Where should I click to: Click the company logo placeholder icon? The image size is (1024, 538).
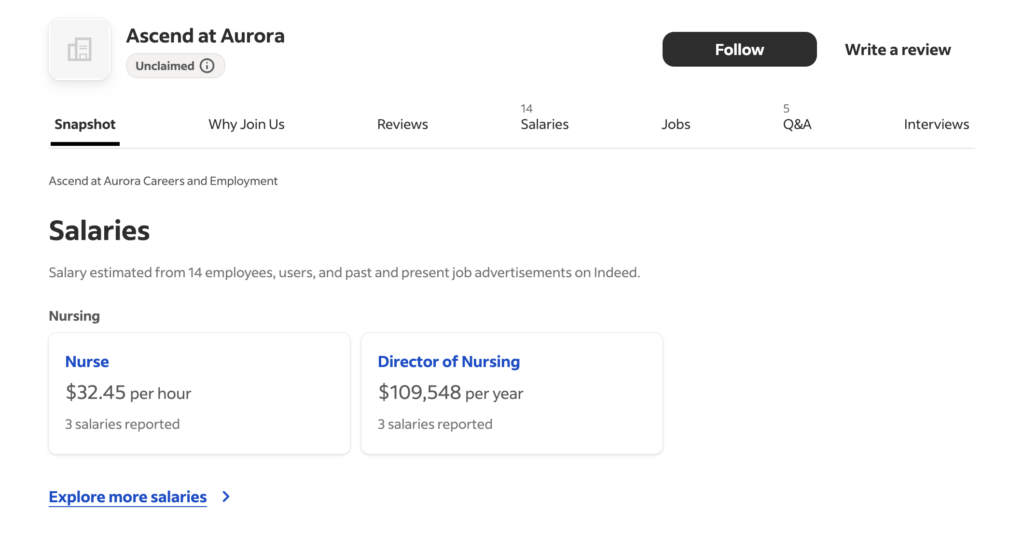click(80, 50)
